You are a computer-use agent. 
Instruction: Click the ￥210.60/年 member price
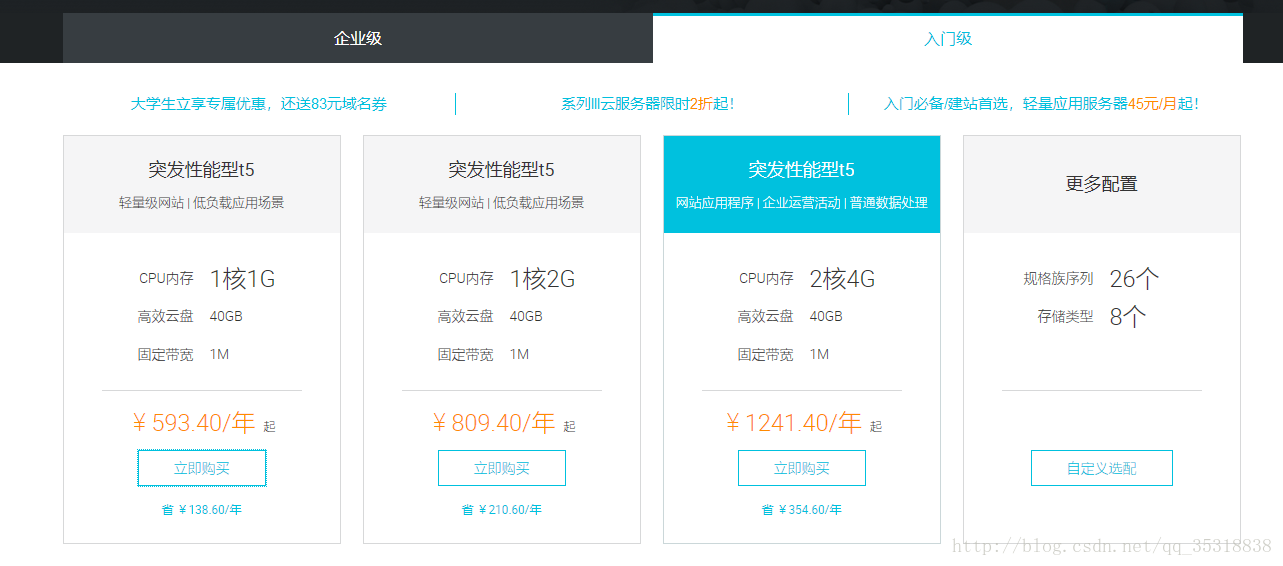[510, 510]
